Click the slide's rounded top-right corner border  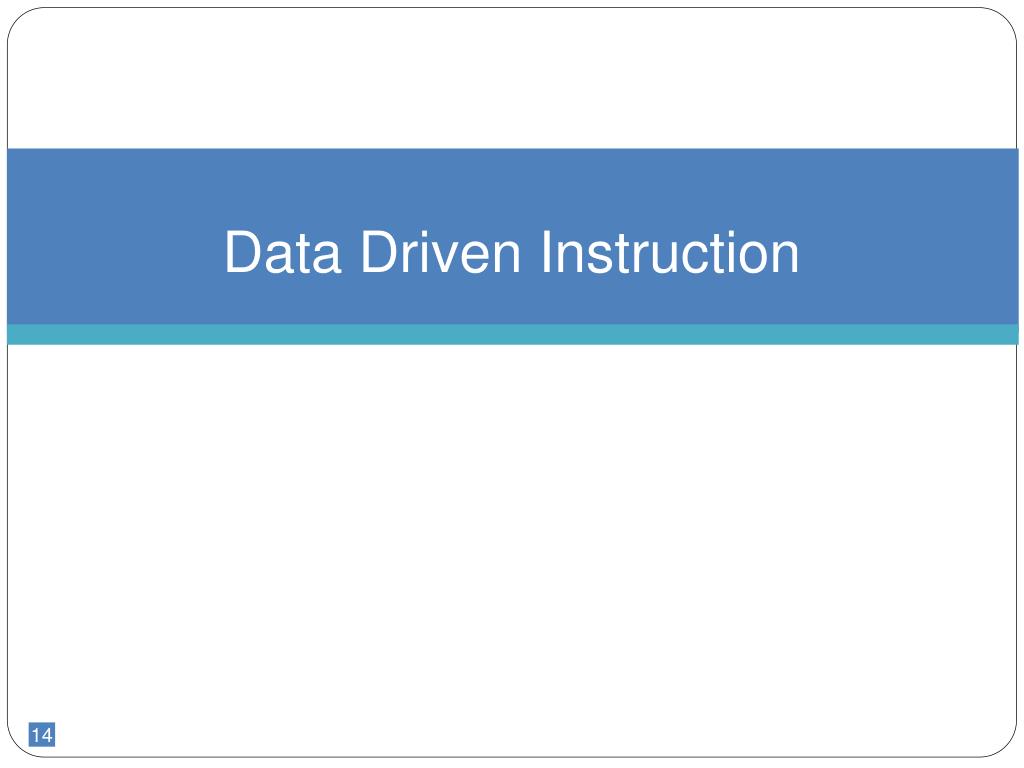click(1006, 18)
